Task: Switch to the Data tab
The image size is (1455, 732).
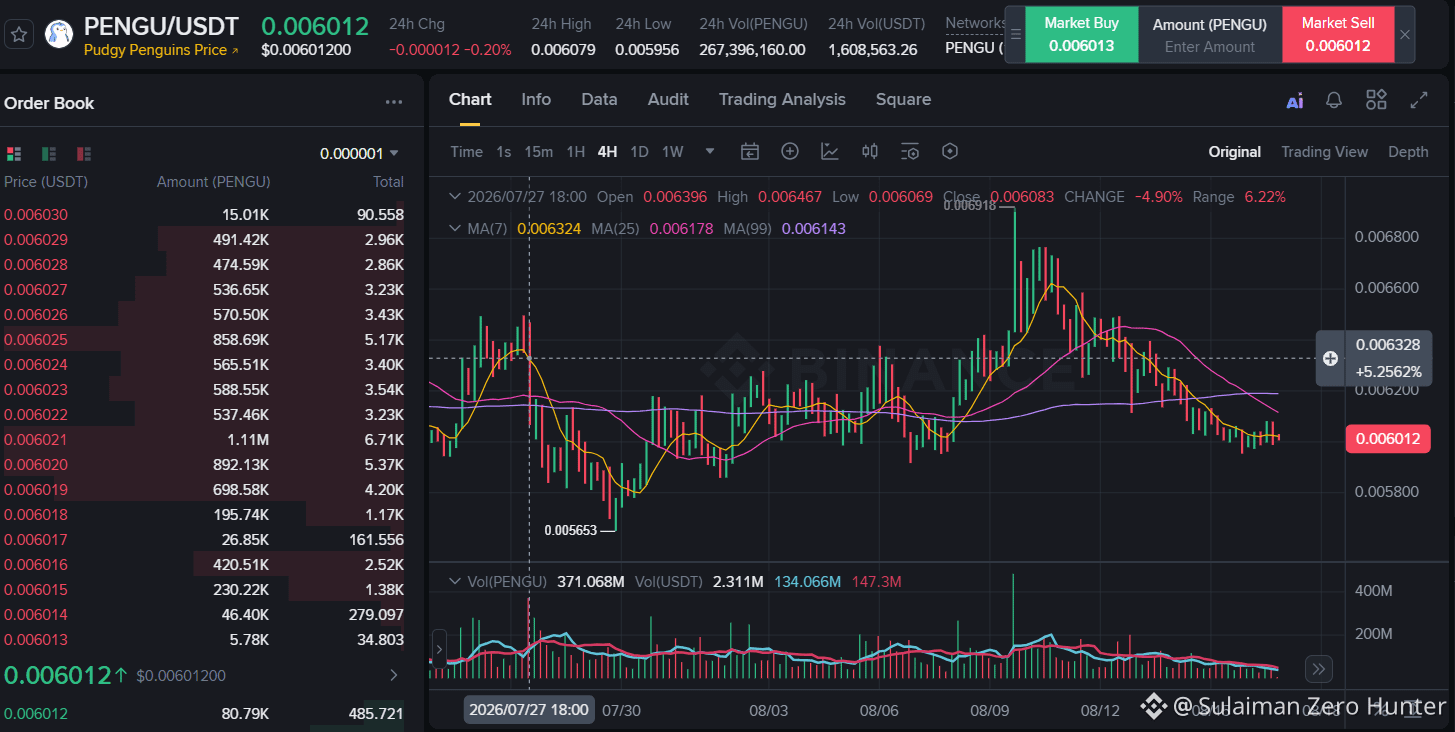Action: (x=599, y=100)
